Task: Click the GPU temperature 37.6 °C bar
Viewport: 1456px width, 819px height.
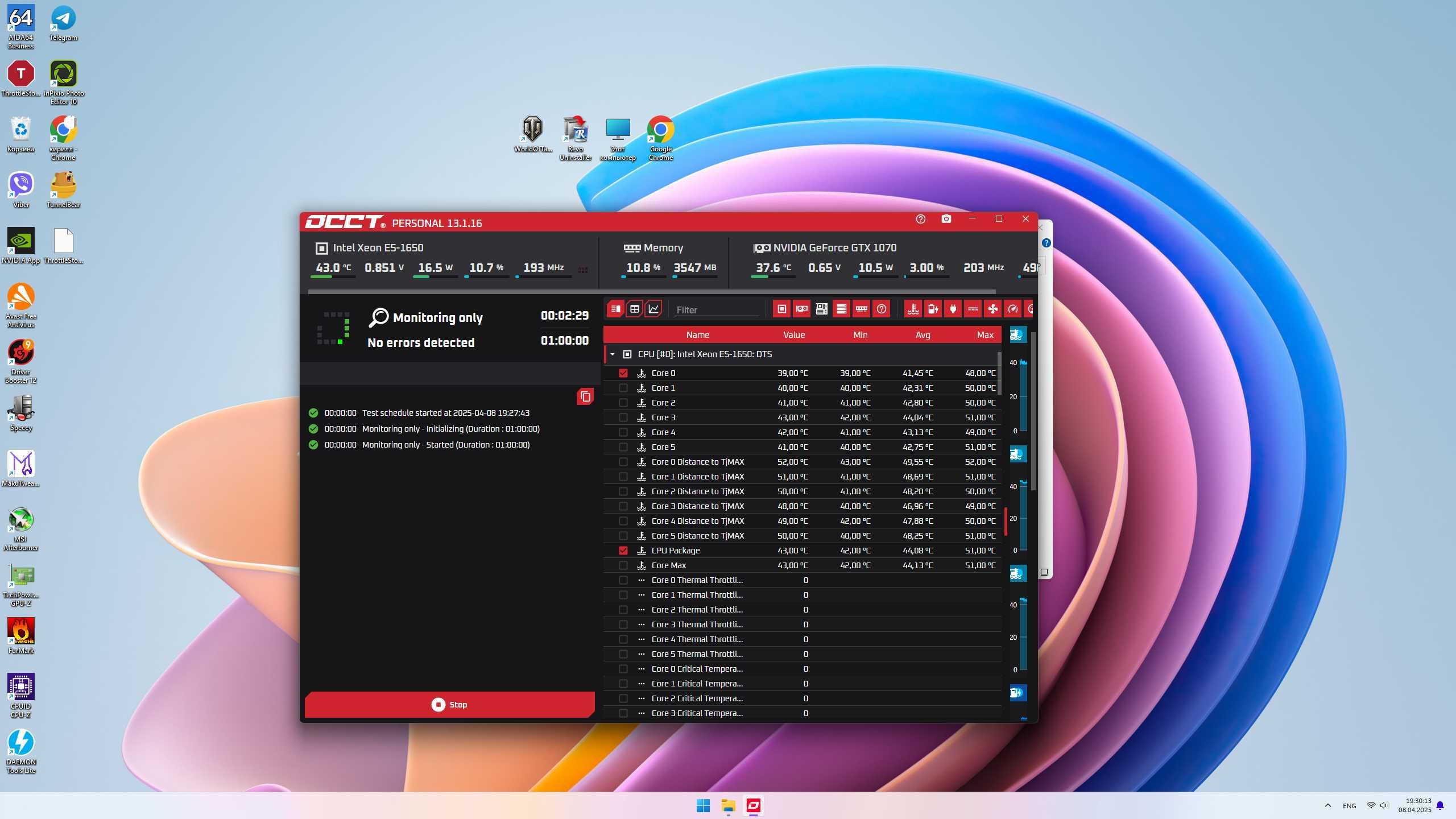Action: pos(773,277)
